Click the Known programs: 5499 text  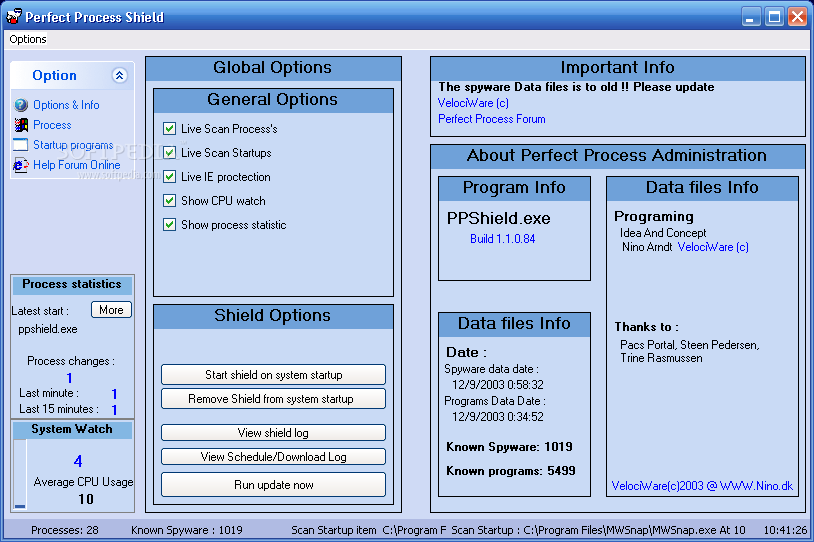coord(511,471)
